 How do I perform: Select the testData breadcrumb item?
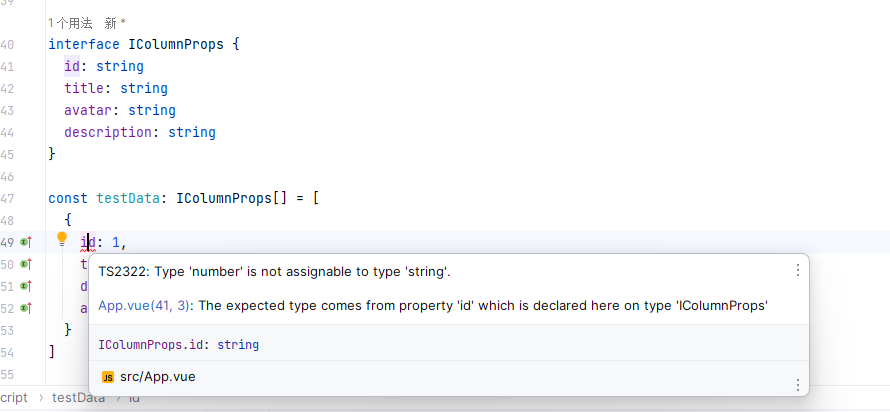(x=79, y=398)
